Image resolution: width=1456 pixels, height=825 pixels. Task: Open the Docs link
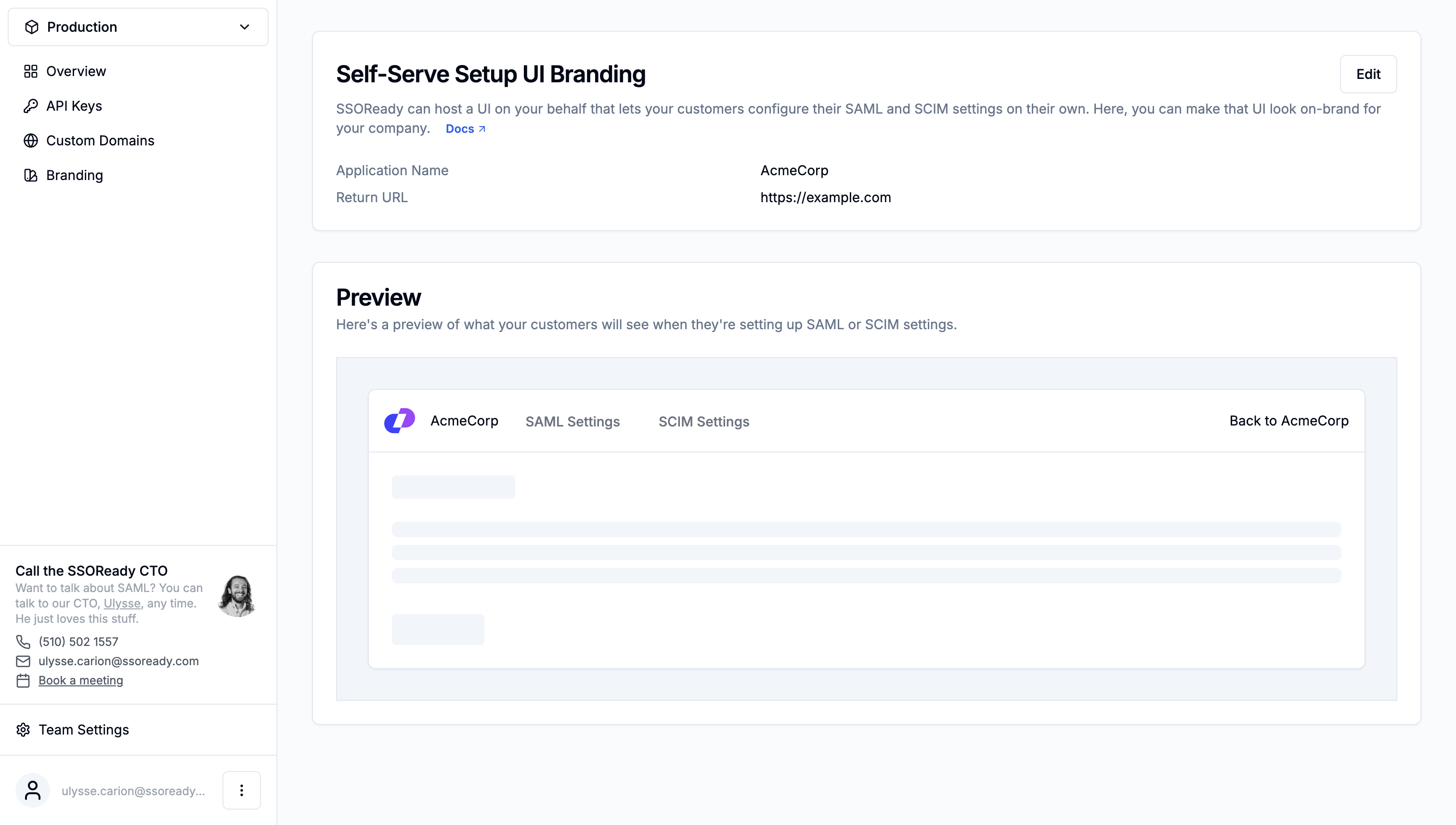460,129
